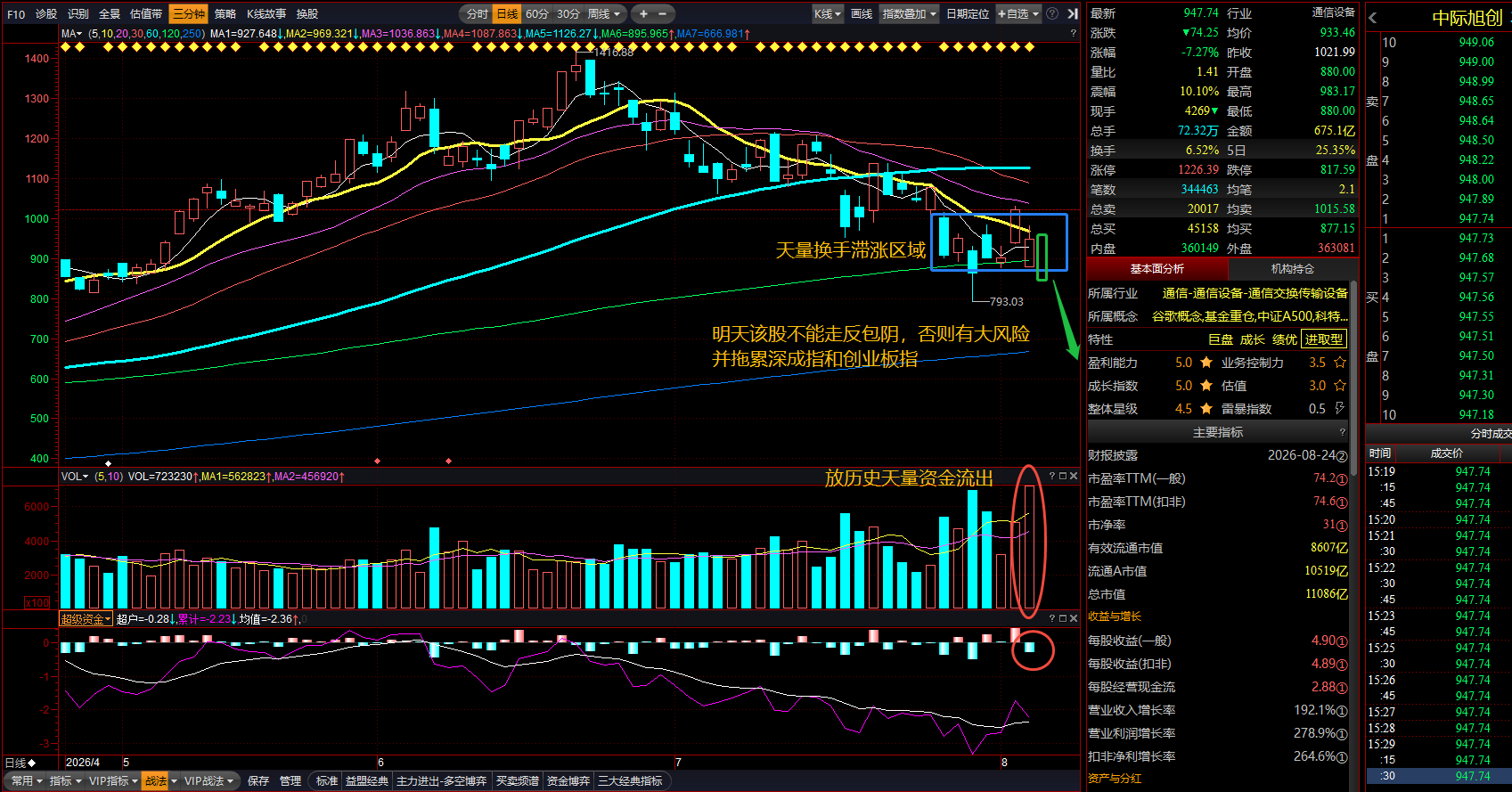Toggle the 画线 drawing mode

[x=862, y=13]
